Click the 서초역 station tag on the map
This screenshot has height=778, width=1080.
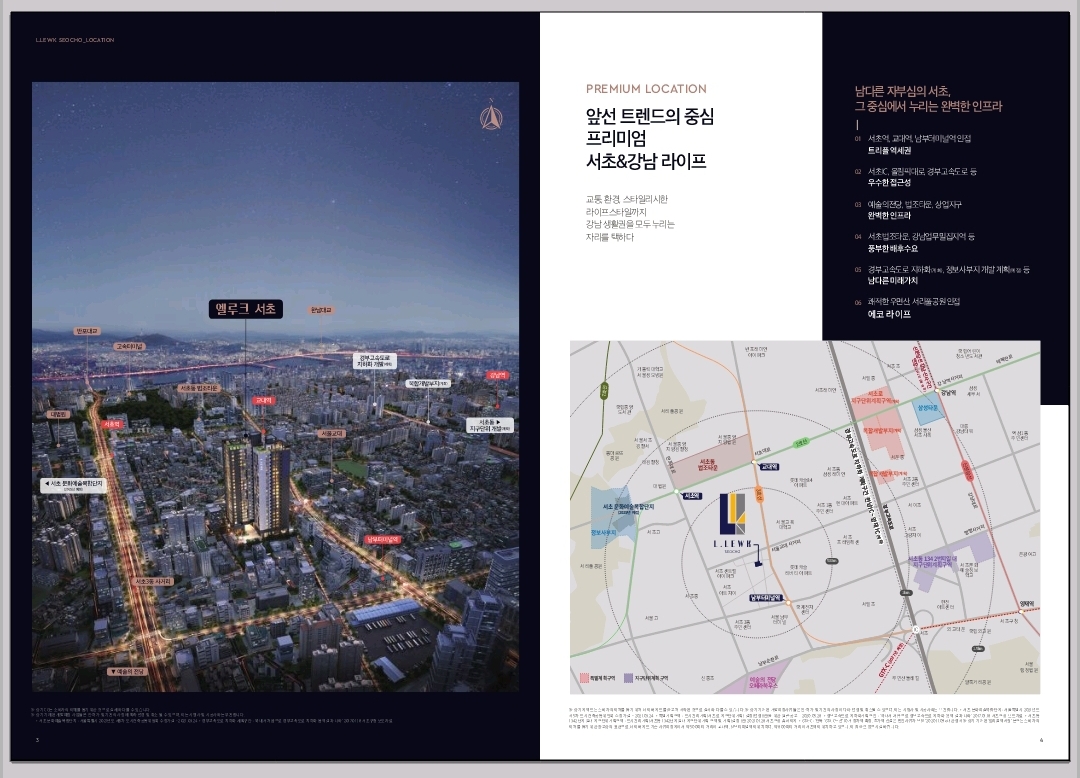pyautogui.click(x=692, y=496)
